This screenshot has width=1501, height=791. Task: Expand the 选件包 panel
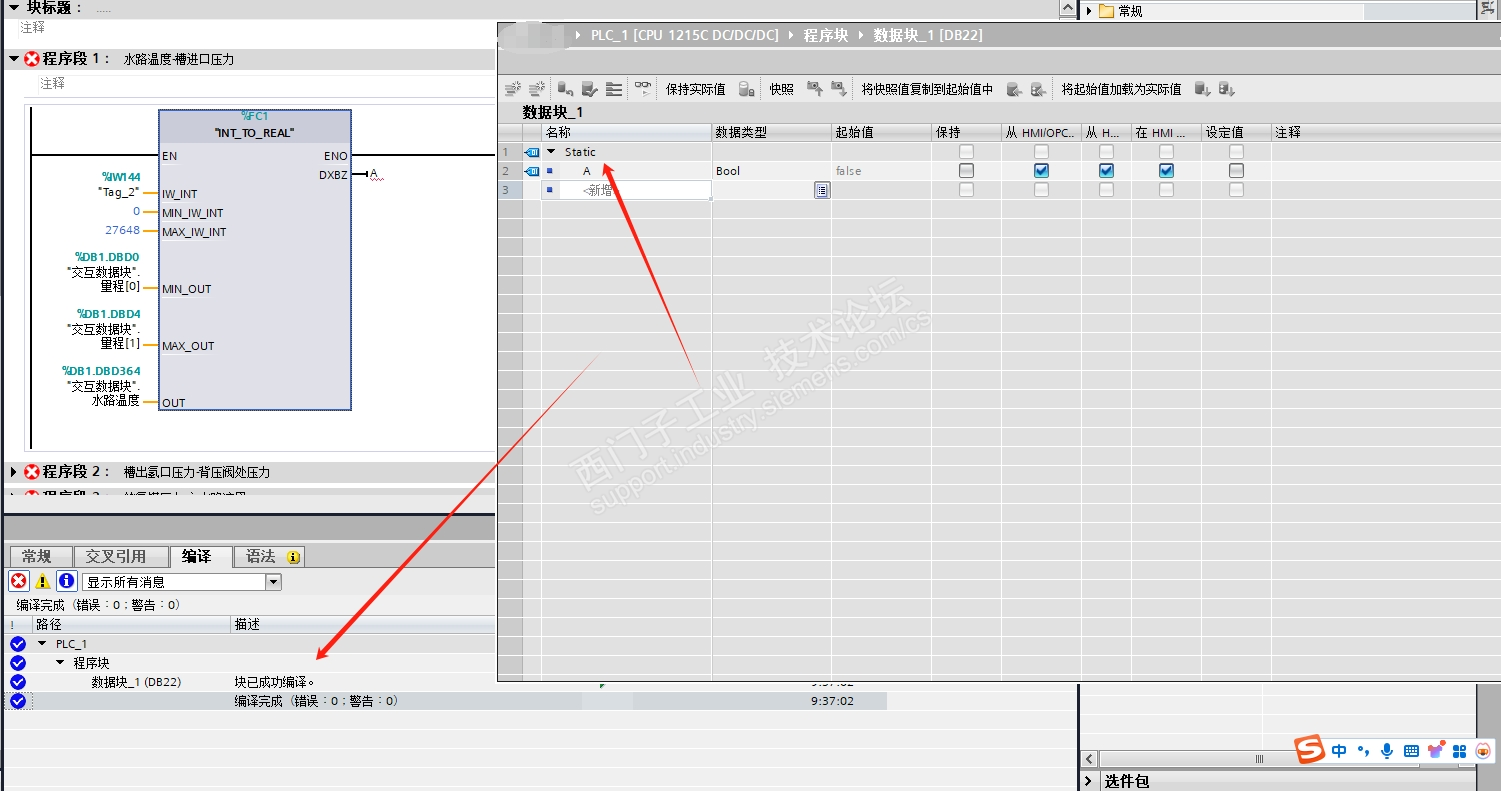[1090, 781]
